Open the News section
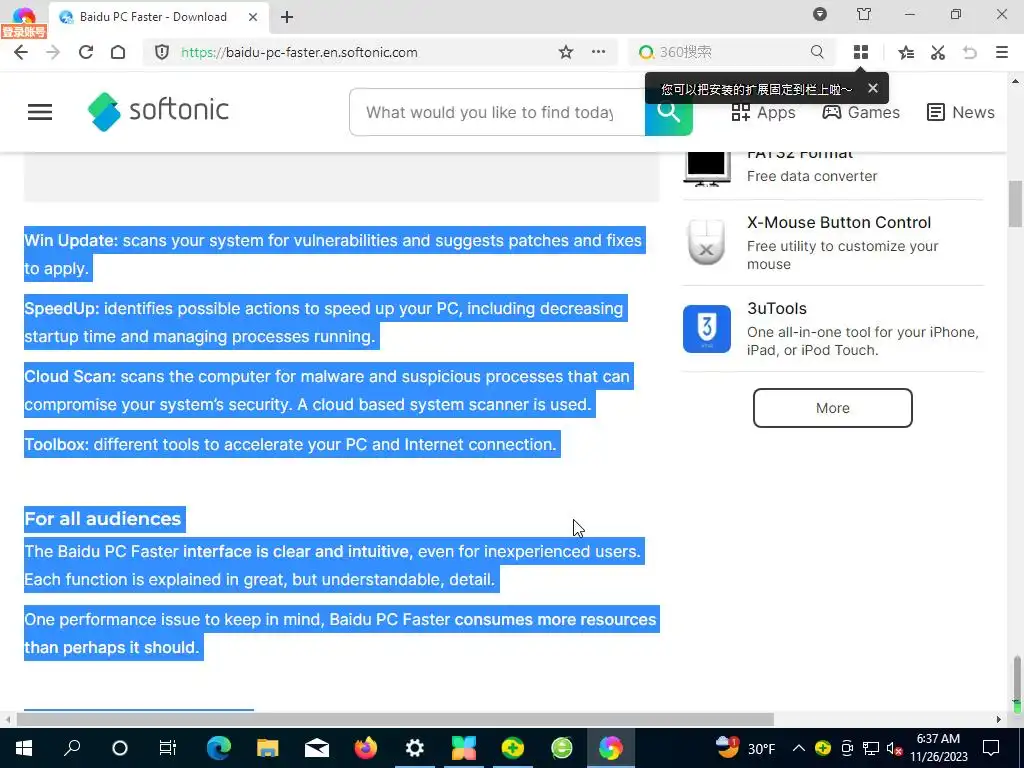 [x=961, y=112]
